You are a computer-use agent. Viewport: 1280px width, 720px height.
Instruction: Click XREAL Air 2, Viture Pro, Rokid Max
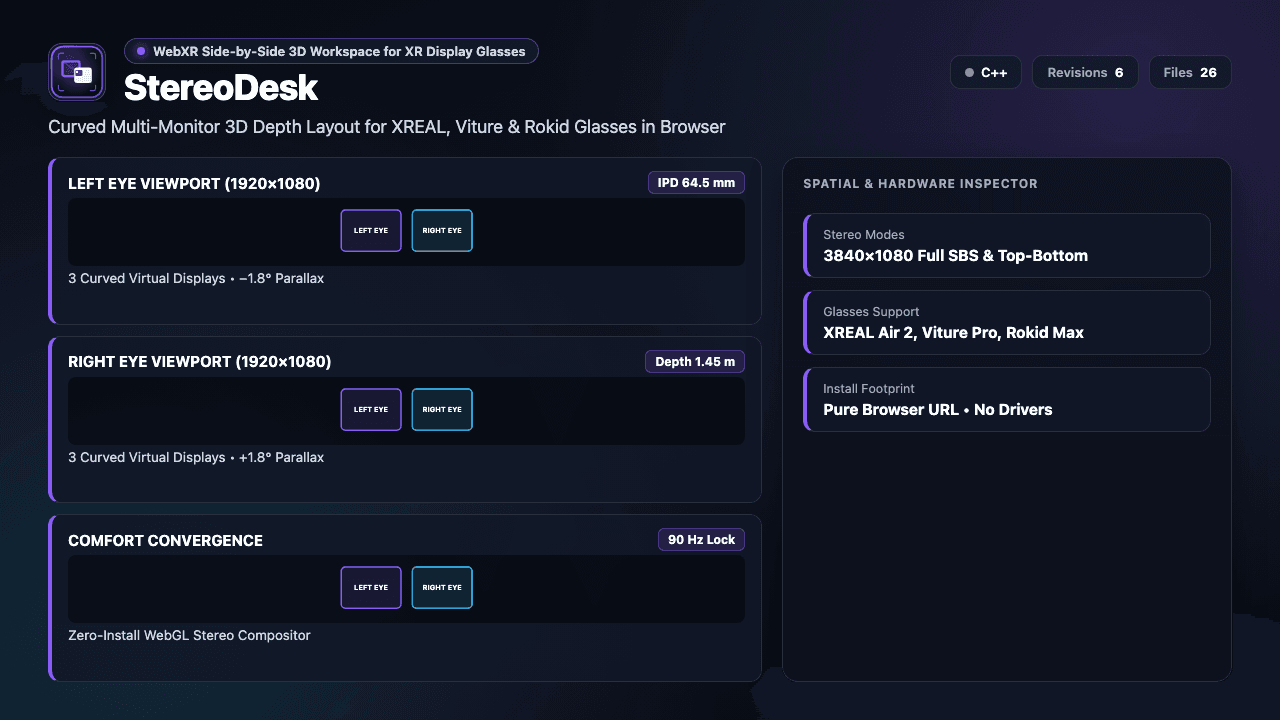[953, 333]
